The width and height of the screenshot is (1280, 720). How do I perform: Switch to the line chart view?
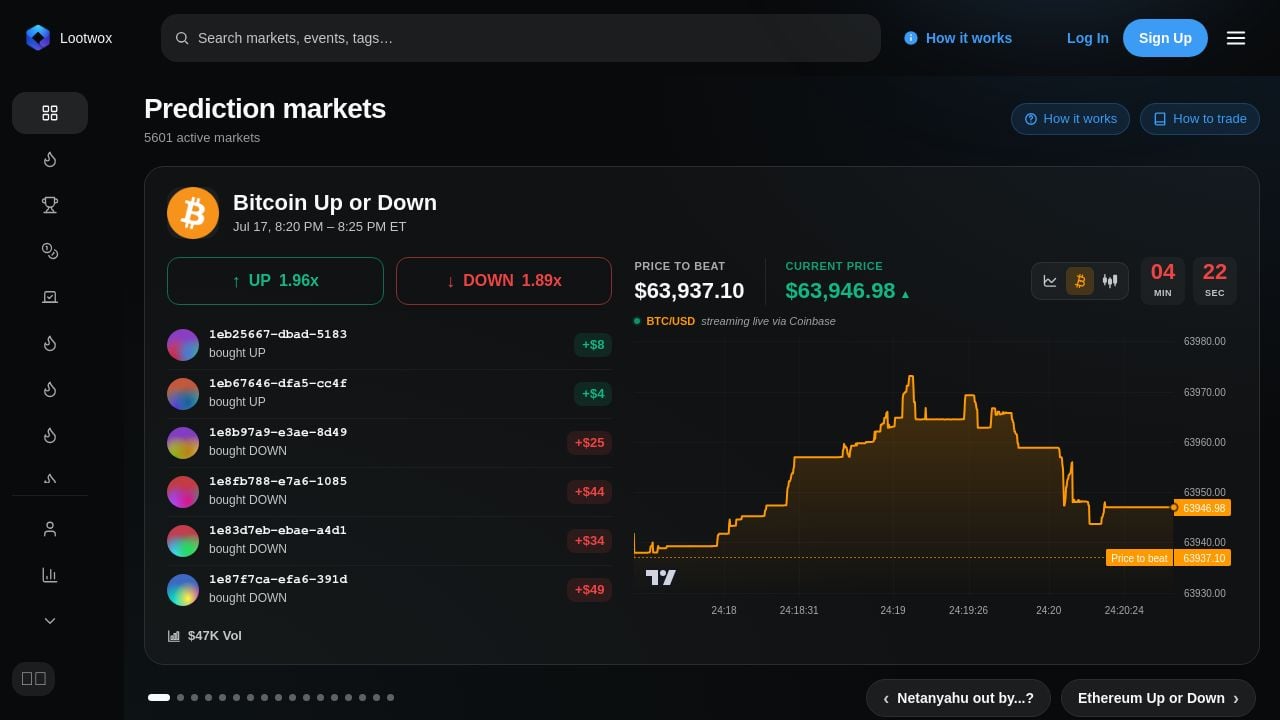tap(1050, 281)
